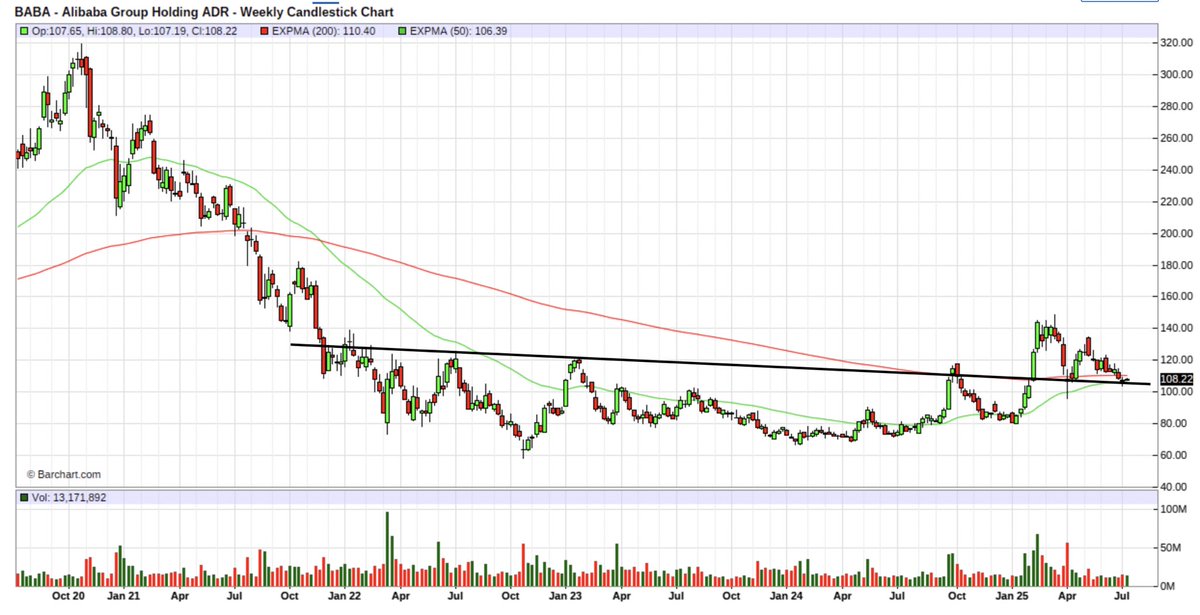This screenshot has height=615, width=1200.
Task: Click the 'Jan 24' date axis label
Action: click(x=786, y=595)
